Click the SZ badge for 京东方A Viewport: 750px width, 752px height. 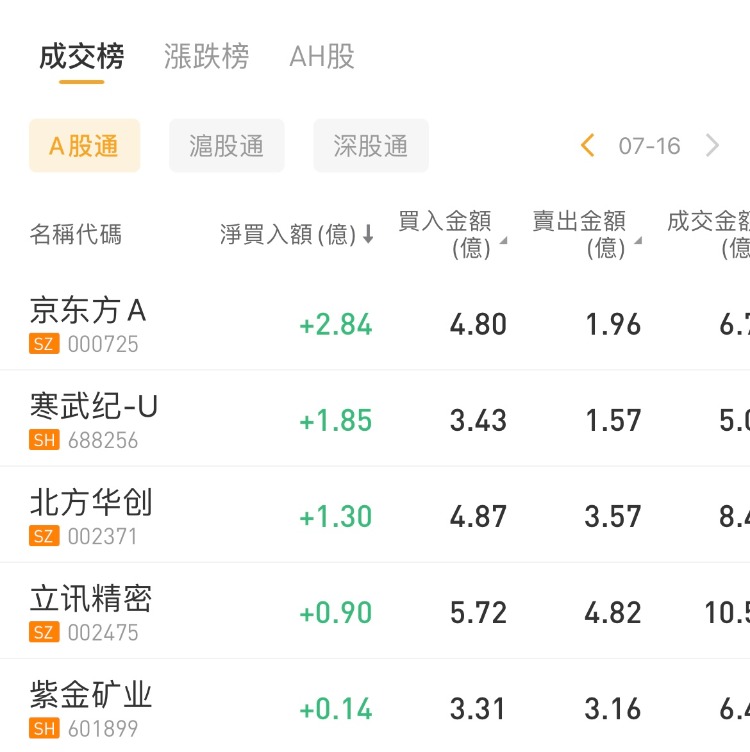click(44, 344)
